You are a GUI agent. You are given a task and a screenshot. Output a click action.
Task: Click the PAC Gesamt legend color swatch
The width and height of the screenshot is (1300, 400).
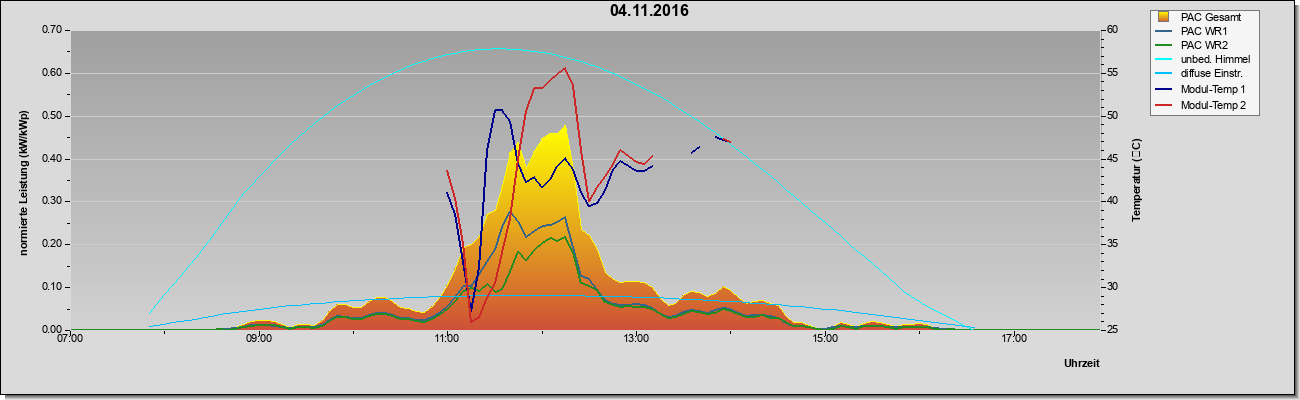click(x=1165, y=17)
